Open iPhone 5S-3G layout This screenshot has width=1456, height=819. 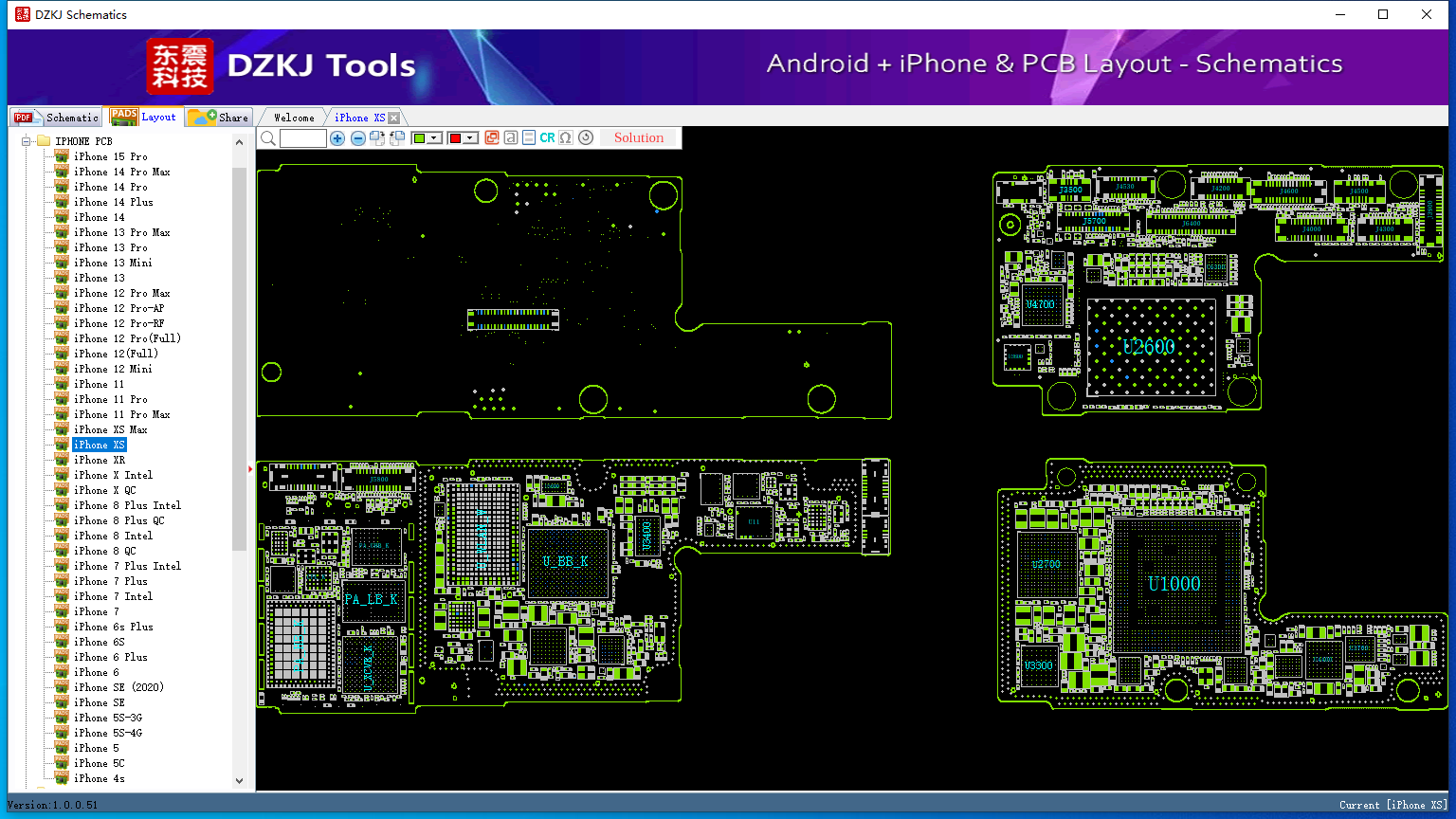pyautogui.click(x=107, y=718)
